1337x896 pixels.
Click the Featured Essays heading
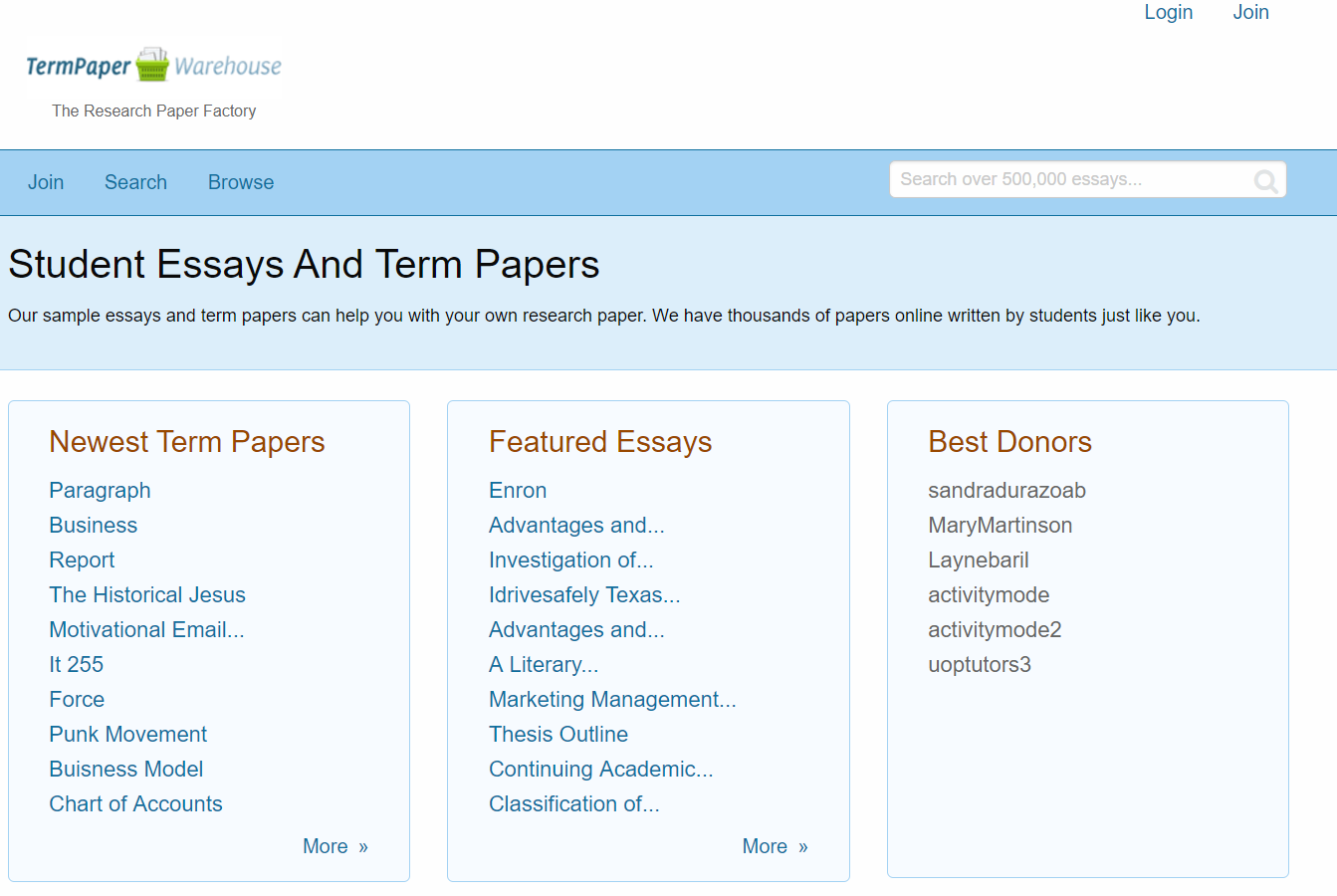(600, 442)
